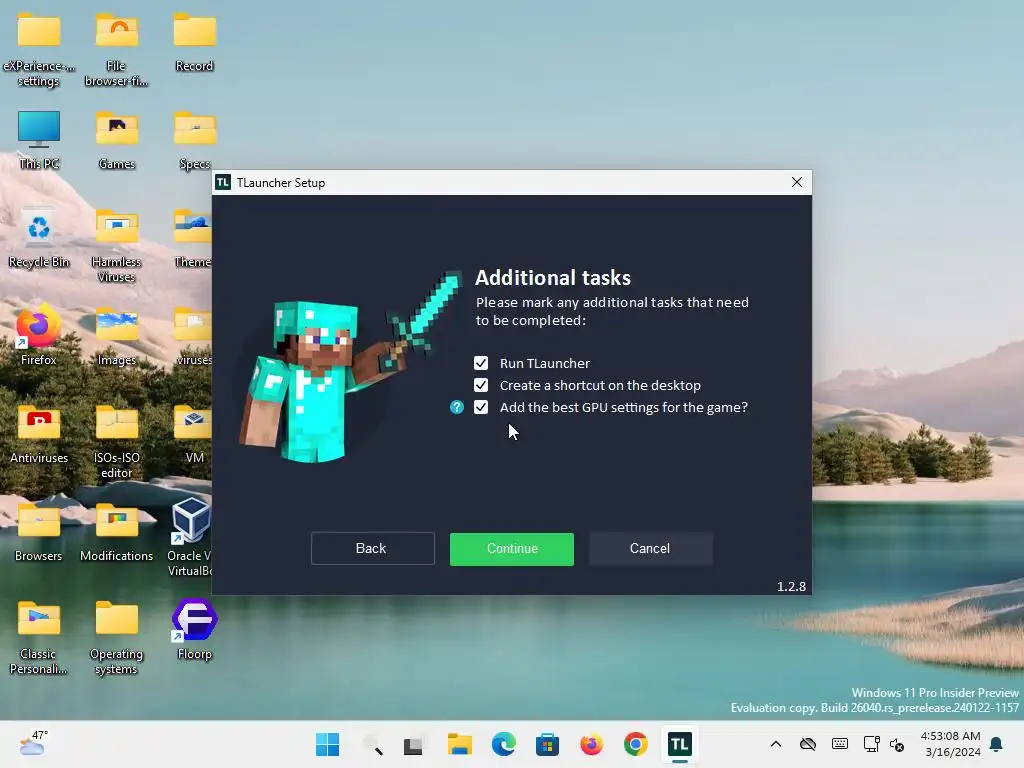Open File Explorer from the taskbar
Screen dimensions: 1024x768
tap(460, 744)
